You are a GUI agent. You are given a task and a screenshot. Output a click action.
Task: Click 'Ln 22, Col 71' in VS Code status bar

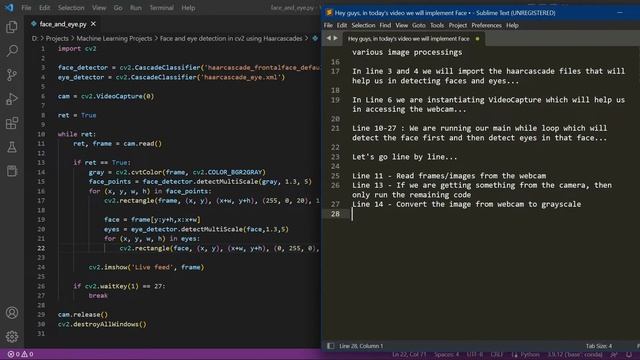coord(409,355)
